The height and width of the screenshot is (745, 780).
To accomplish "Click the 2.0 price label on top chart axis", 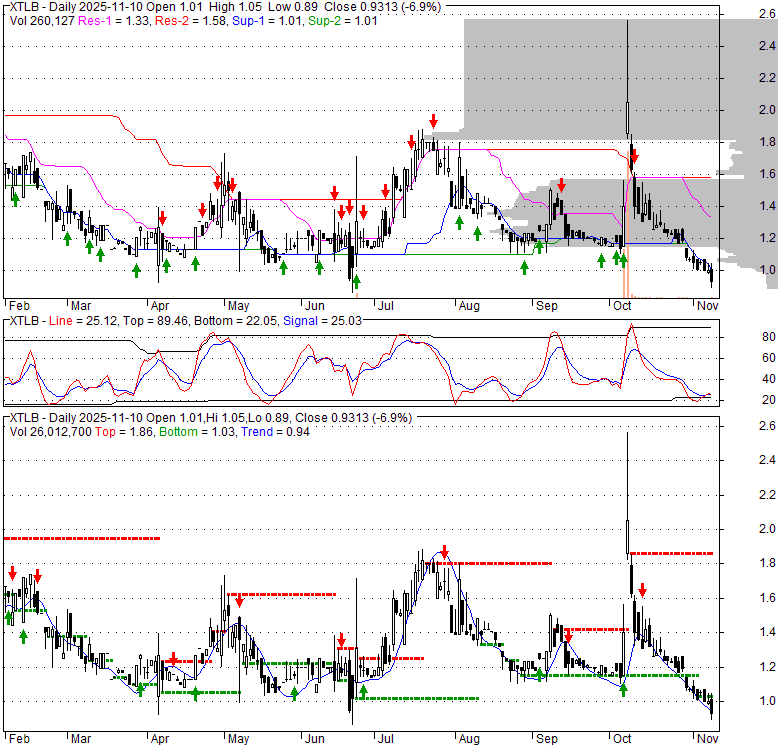I will 767,110.
